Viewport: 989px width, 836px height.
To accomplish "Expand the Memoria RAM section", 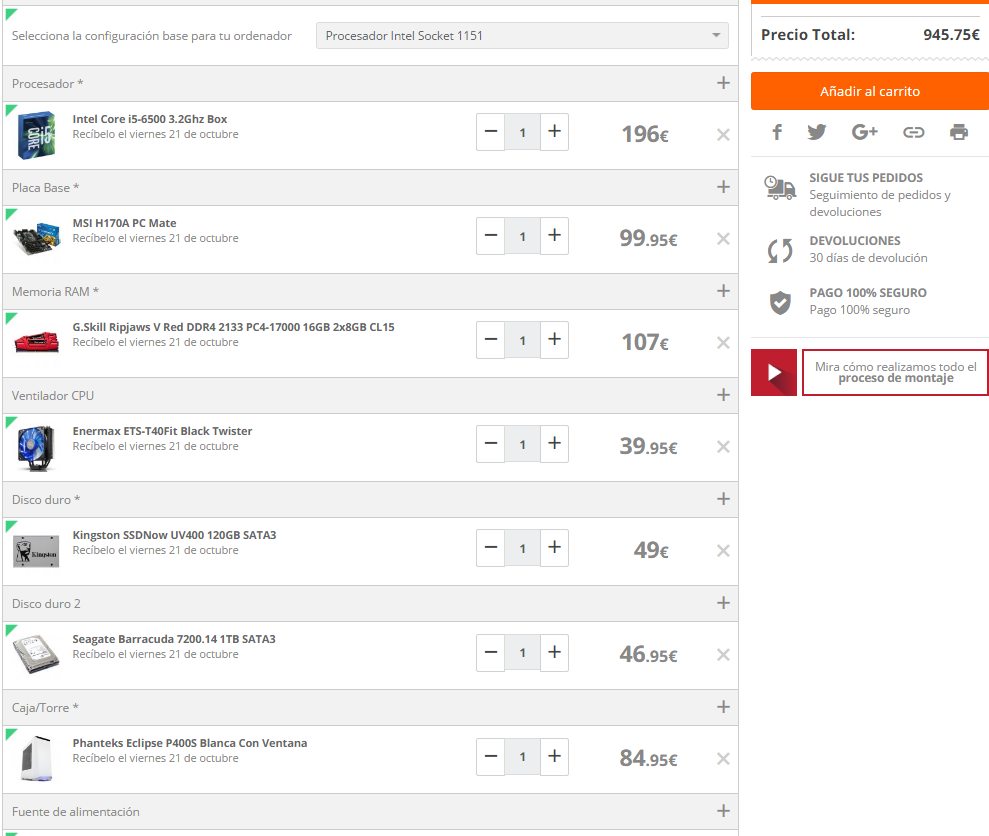I will click(x=723, y=291).
